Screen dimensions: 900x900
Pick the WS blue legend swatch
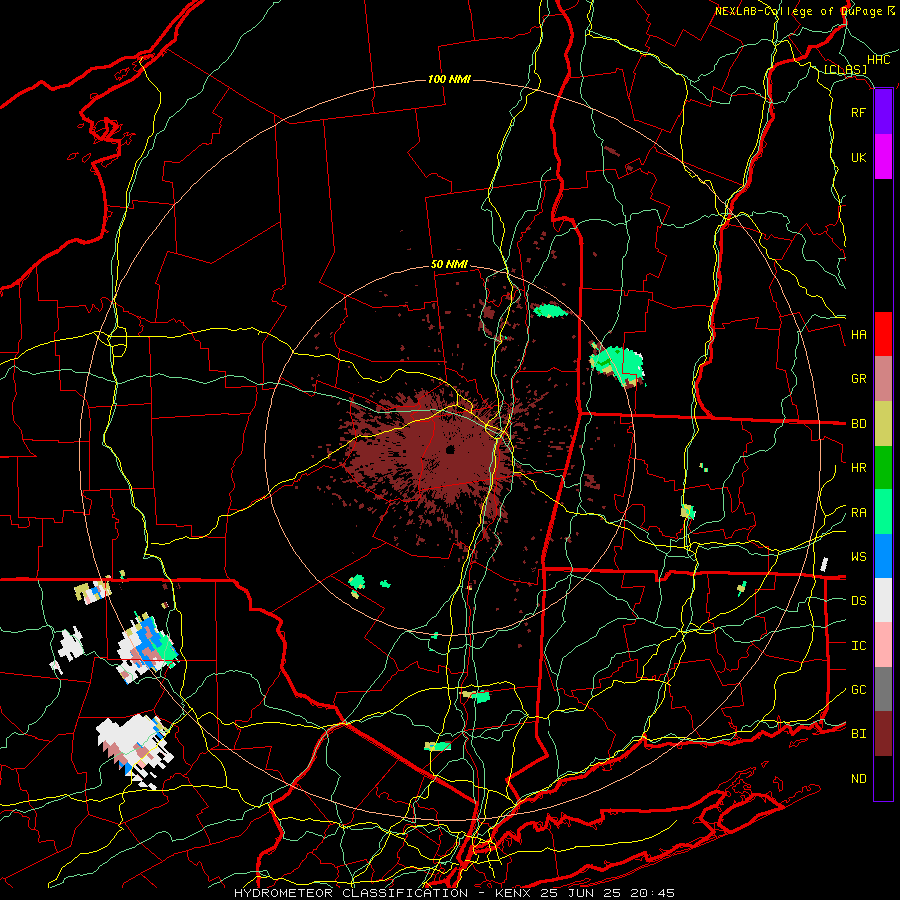pos(883,556)
